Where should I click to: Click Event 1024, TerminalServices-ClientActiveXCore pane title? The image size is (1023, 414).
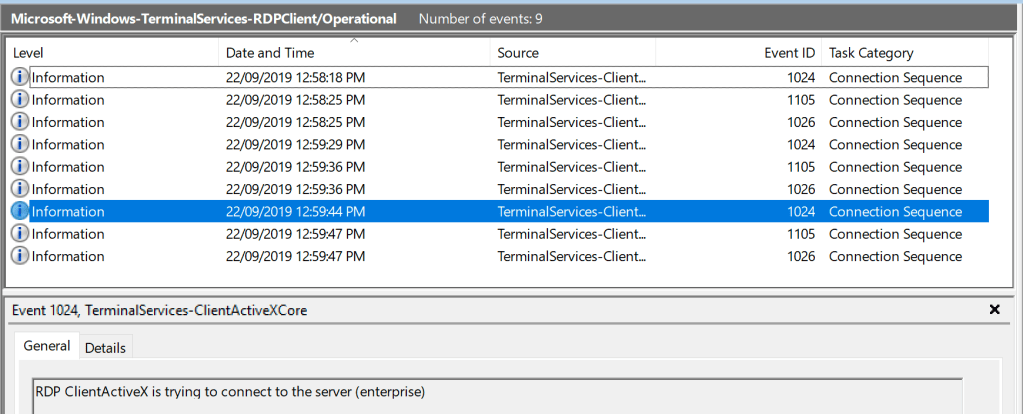tap(159, 310)
